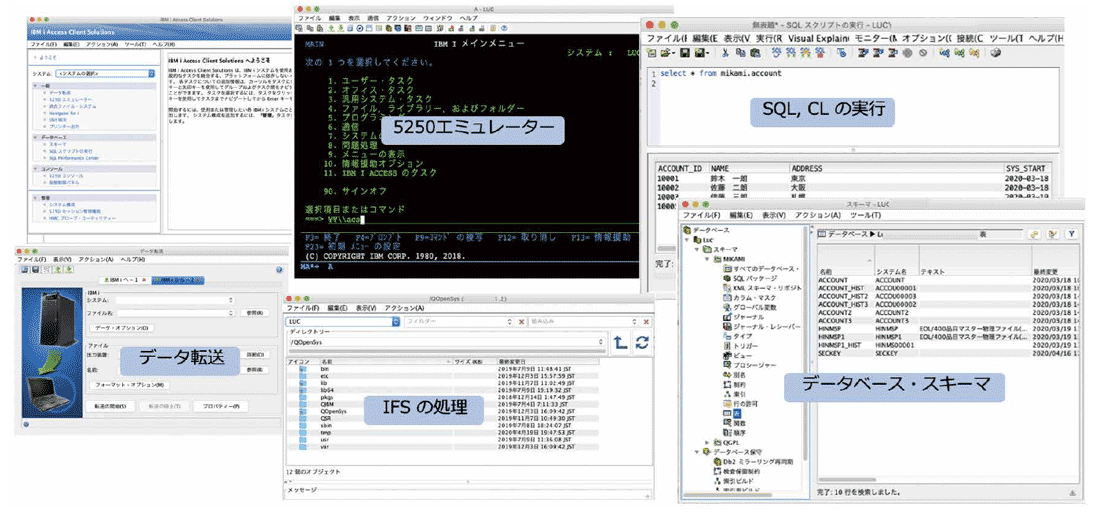Refresh the IFS directory listing
Screen dimensions: 1100x512
point(642,342)
